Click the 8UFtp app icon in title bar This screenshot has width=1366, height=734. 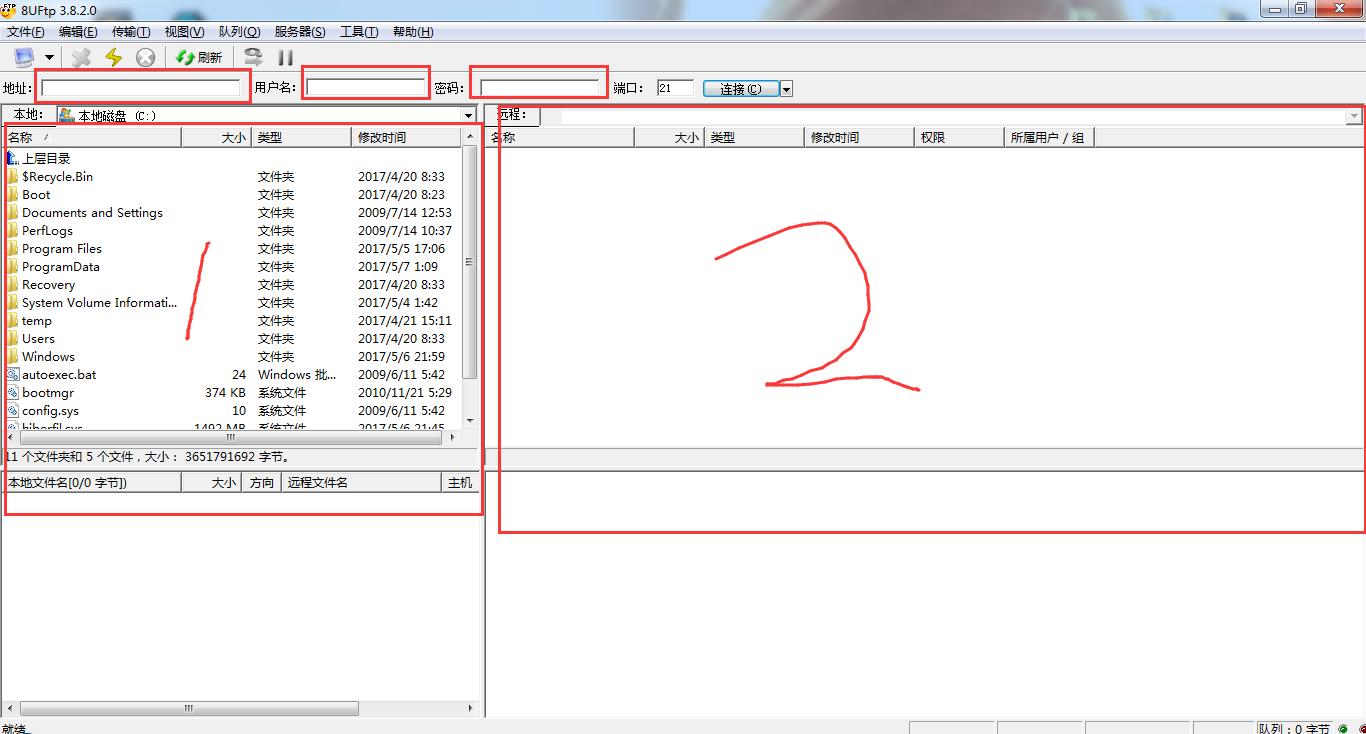point(9,9)
